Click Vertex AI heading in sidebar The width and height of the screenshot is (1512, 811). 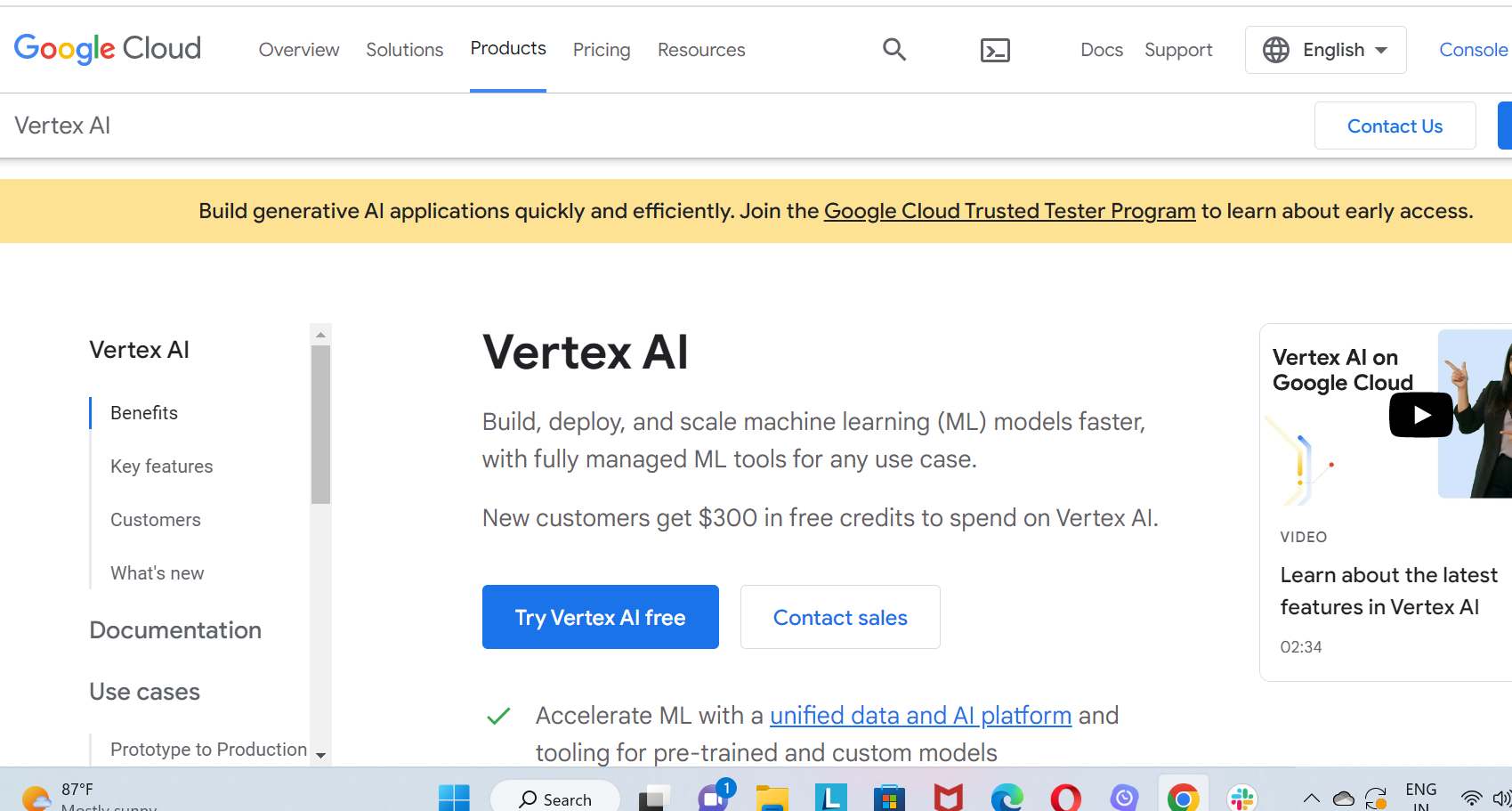point(140,350)
